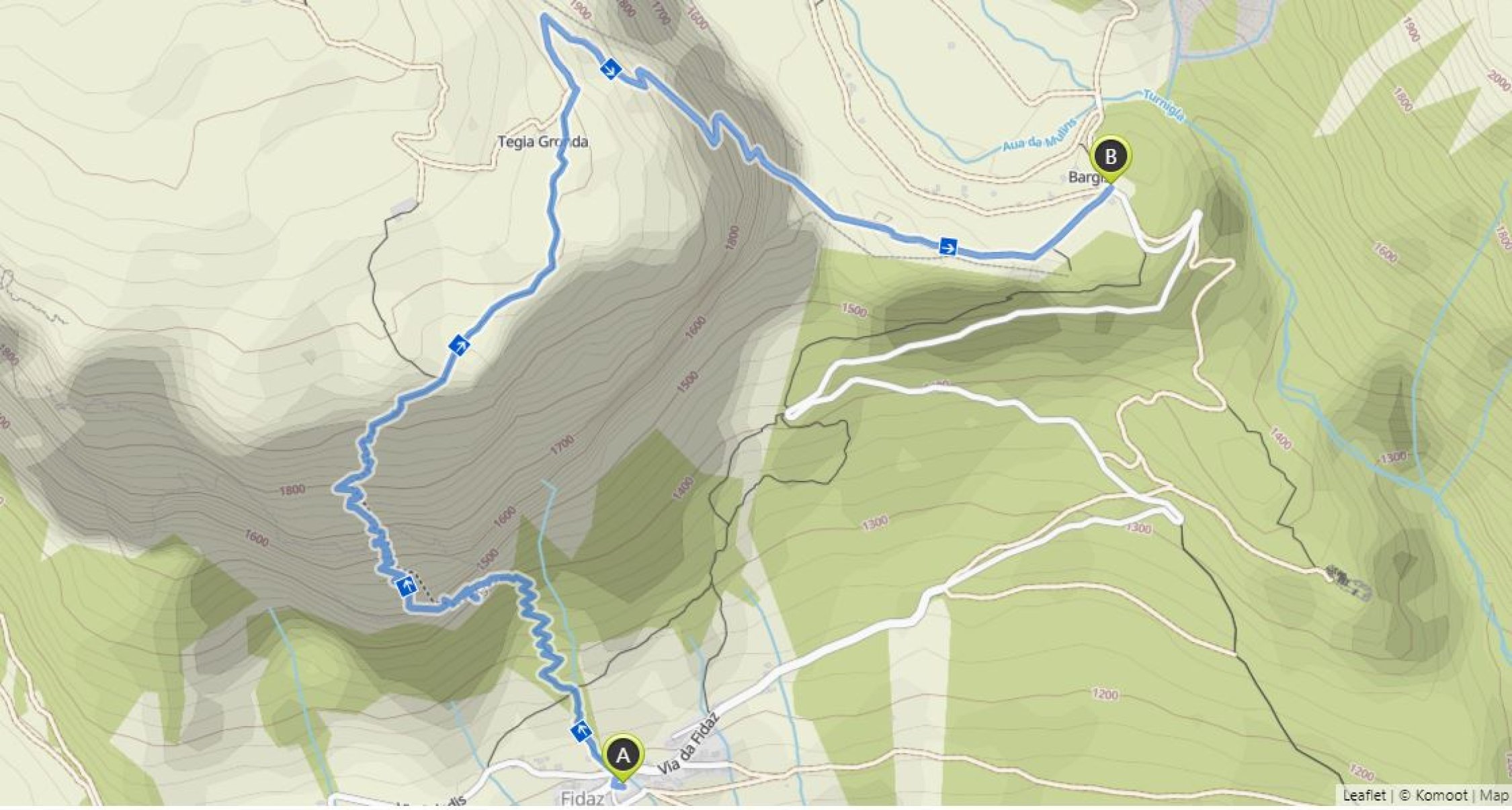
Task: Click the cable car station icon
Action: pyautogui.click(x=1347, y=582)
